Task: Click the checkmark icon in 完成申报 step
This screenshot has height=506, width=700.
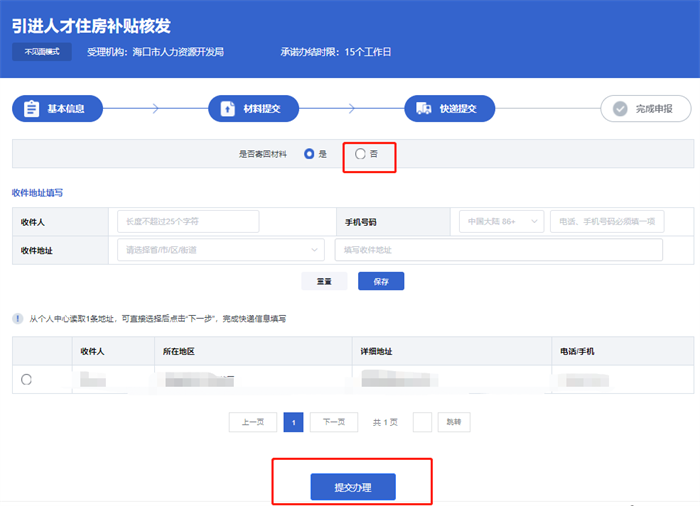Action: [620, 109]
